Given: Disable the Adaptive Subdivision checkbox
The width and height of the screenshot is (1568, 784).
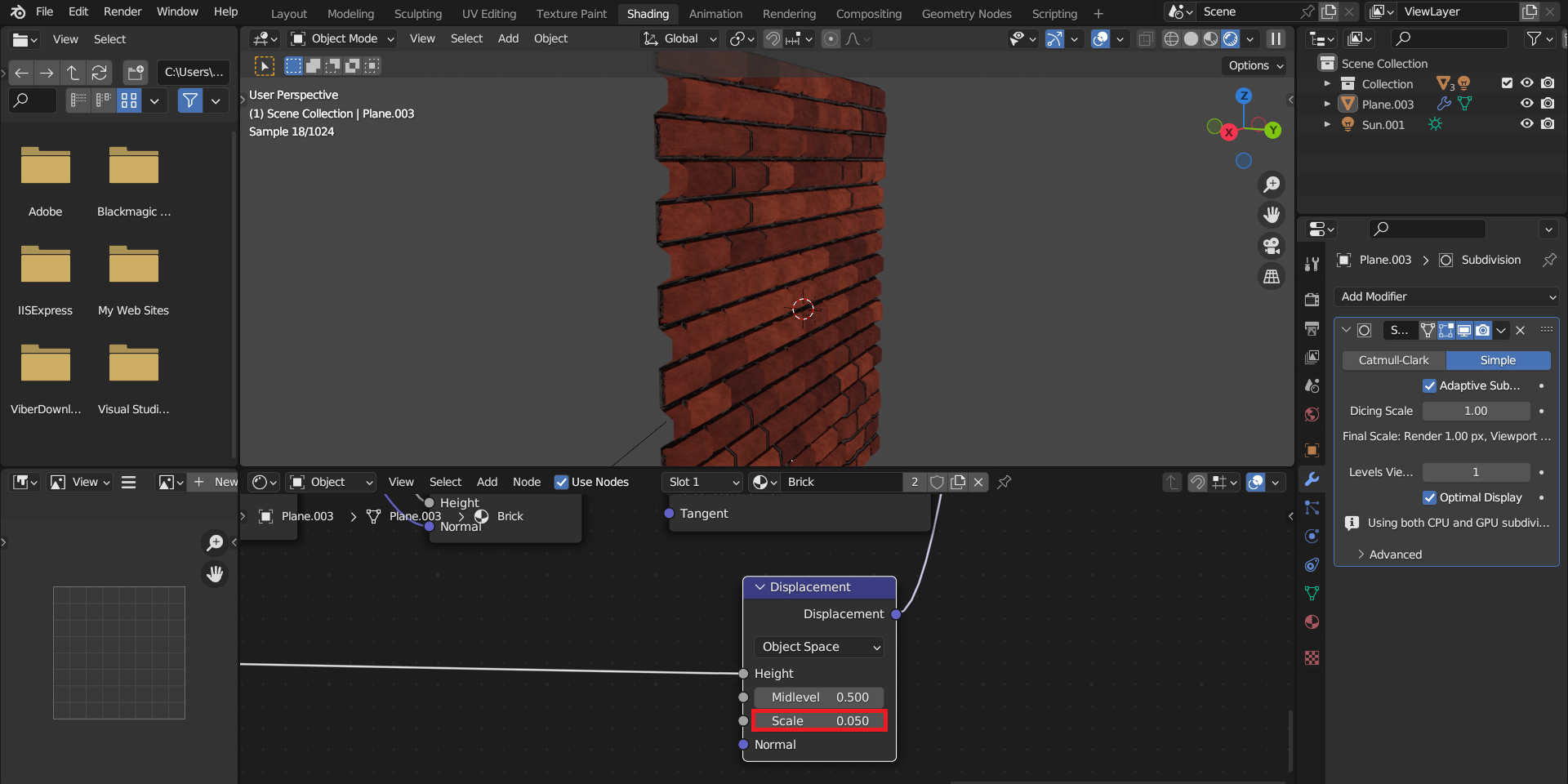Looking at the screenshot, I should (1429, 385).
